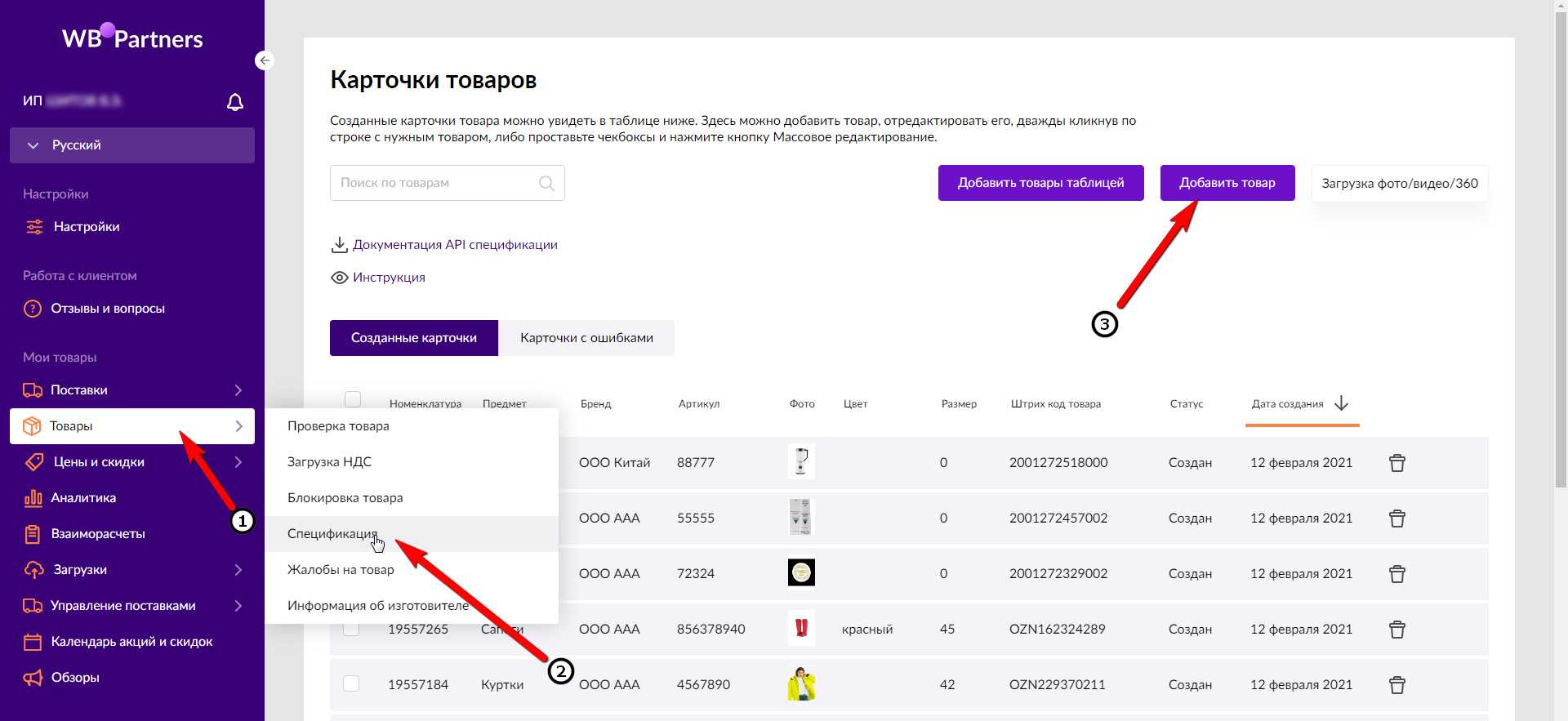This screenshot has width=1568, height=721.
Task: Switch to Созданные карточки tab
Action: (414, 338)
